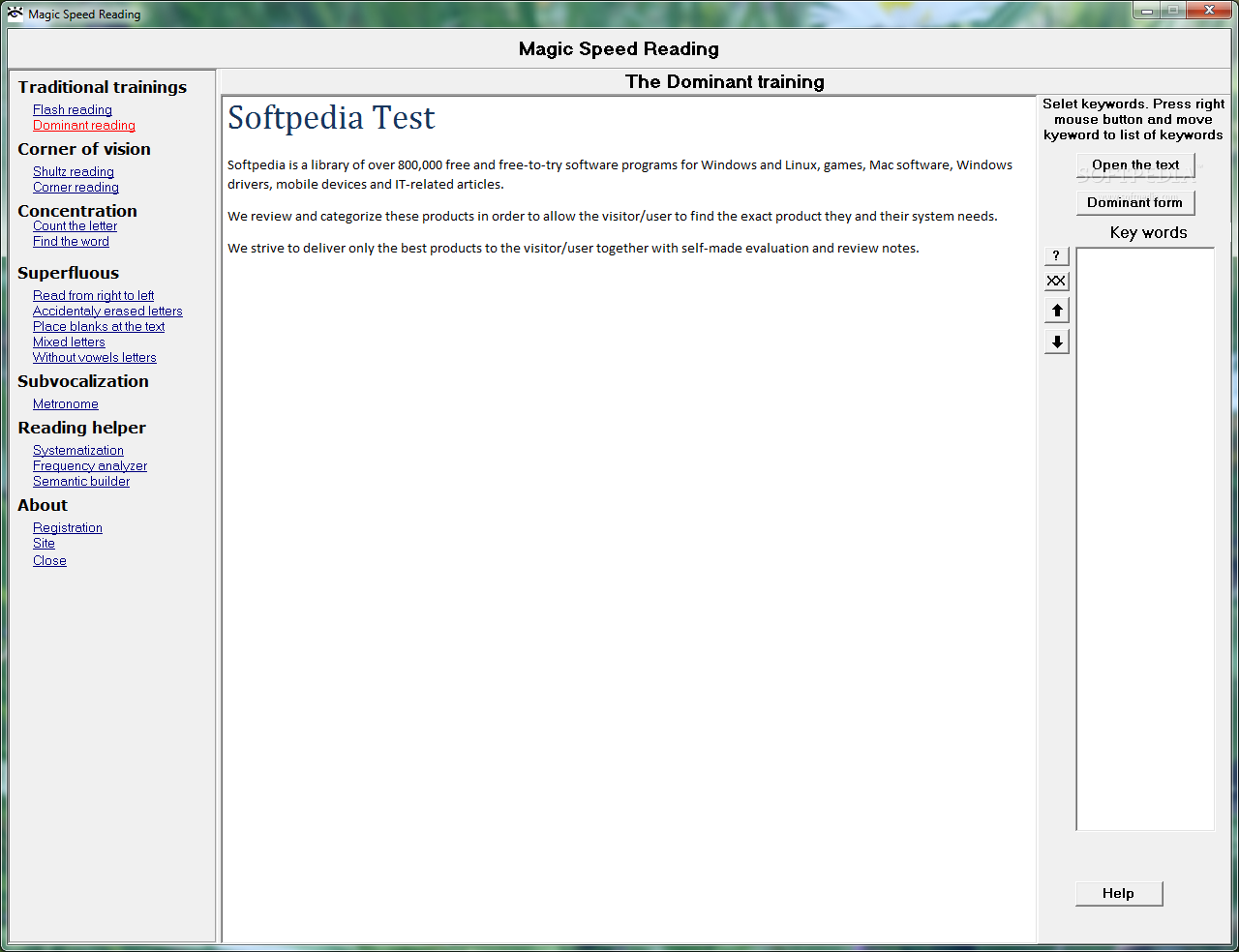
Task: Visit the Site link
Action: [44, 544]
